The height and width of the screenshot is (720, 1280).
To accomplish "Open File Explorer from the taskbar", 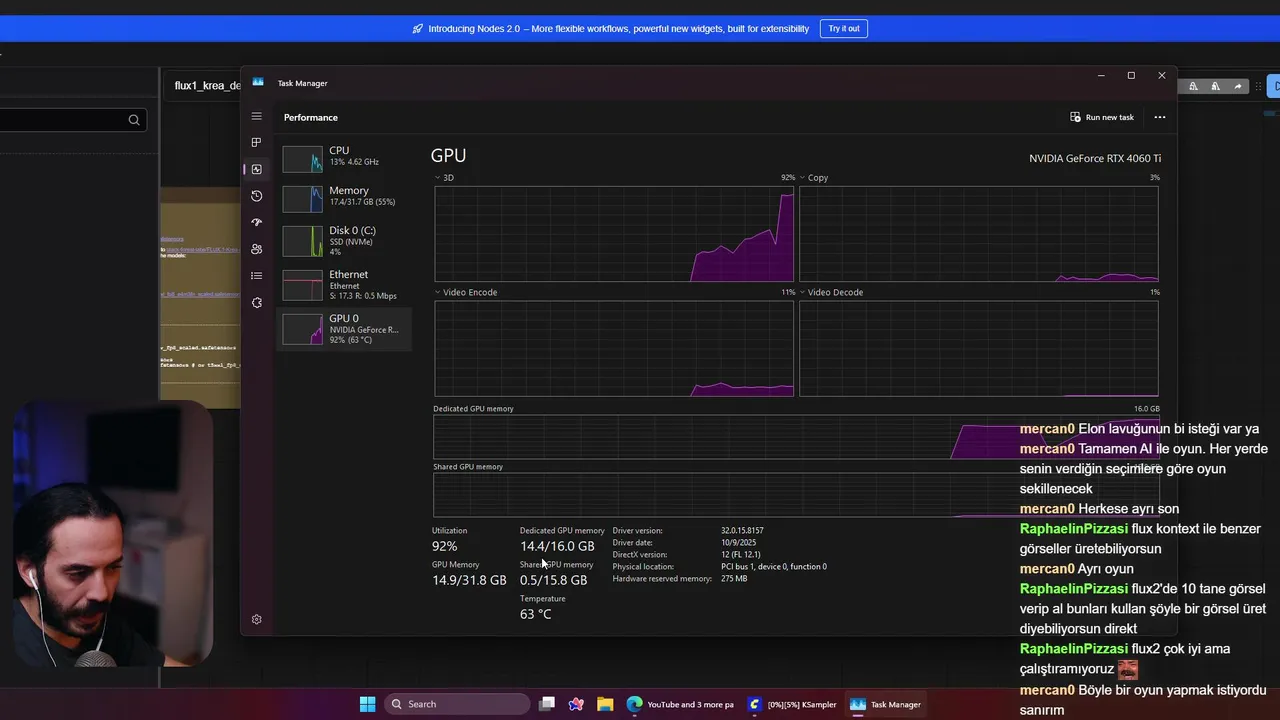I will (605, 704).
